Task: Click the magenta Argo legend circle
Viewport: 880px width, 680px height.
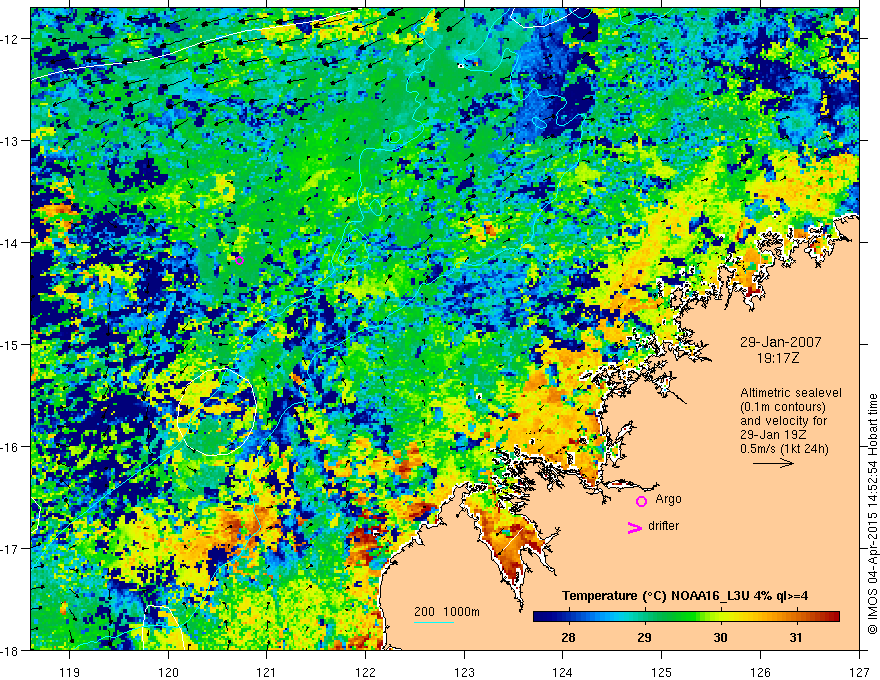Action: [x=641, y=501]
